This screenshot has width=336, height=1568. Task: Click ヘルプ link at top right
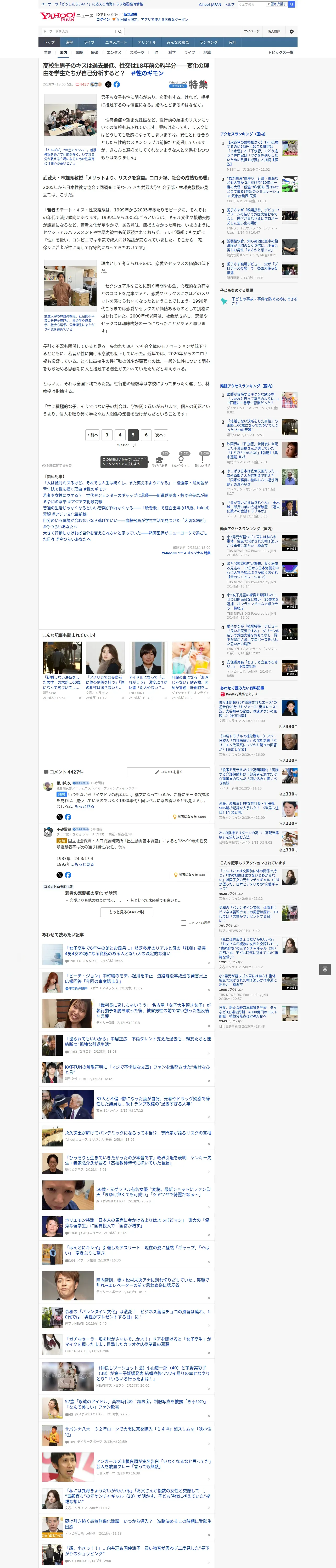(x=229, y=4)
